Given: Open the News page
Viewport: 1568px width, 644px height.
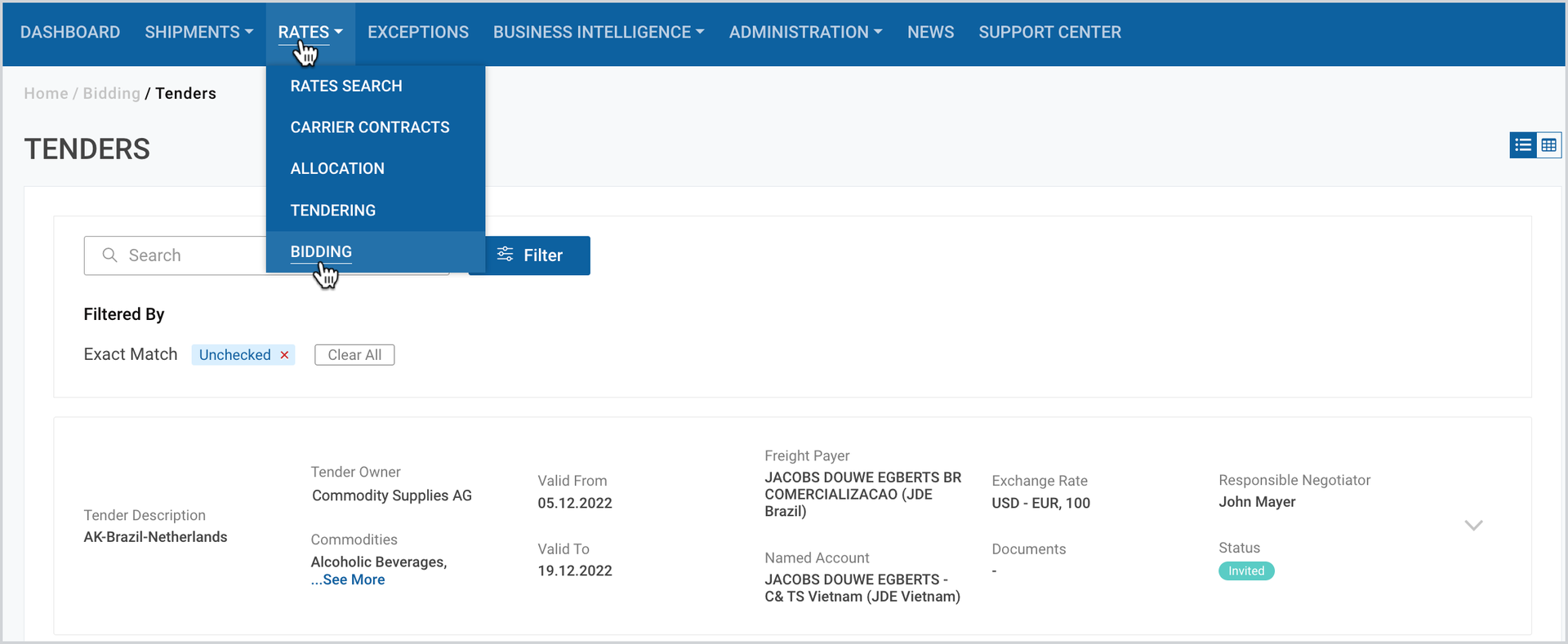Looking at the screenshot, I should click(931, 33).
